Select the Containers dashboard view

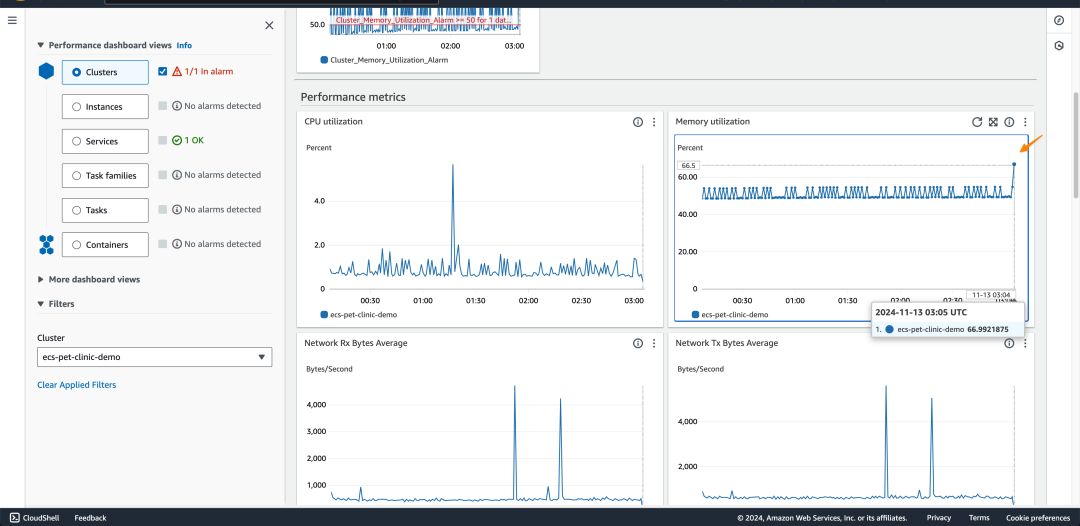(x=105, y=244)
